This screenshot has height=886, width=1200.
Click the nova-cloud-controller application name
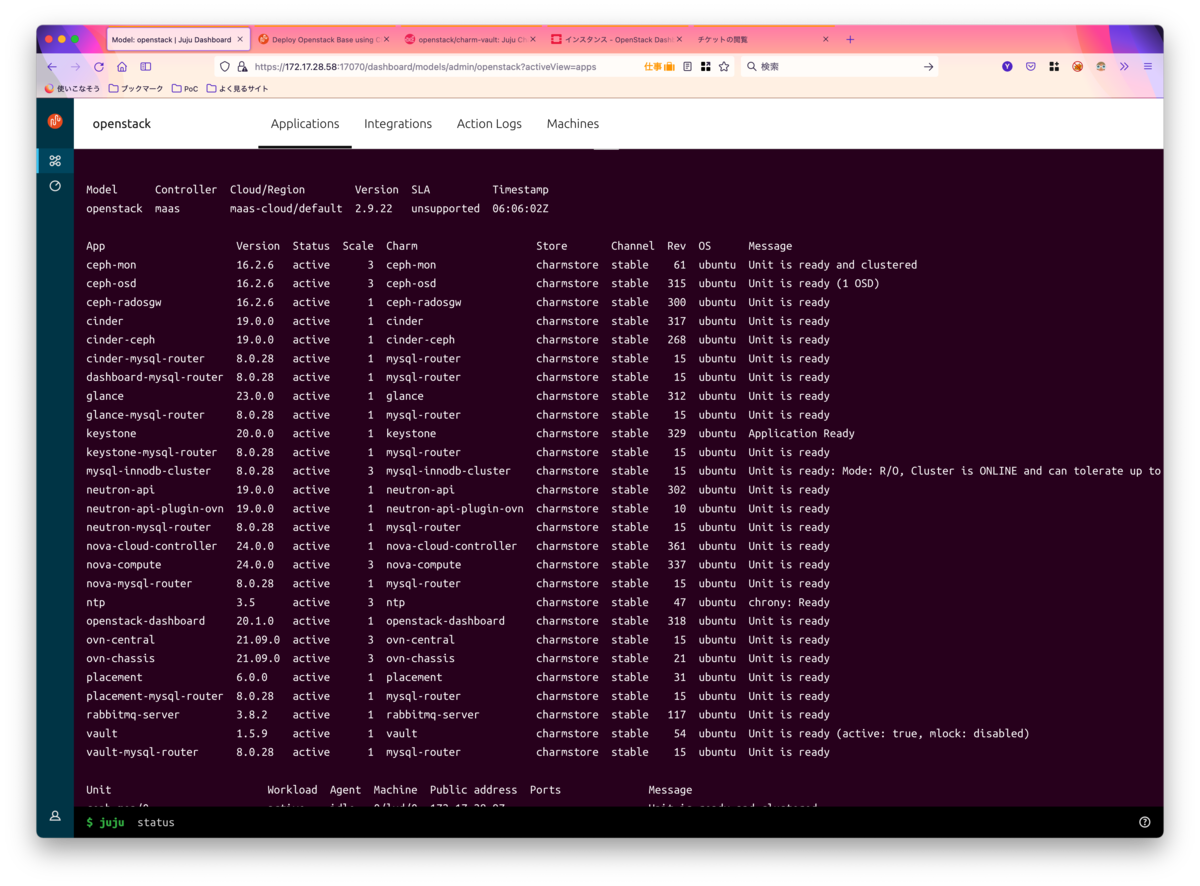151,546
